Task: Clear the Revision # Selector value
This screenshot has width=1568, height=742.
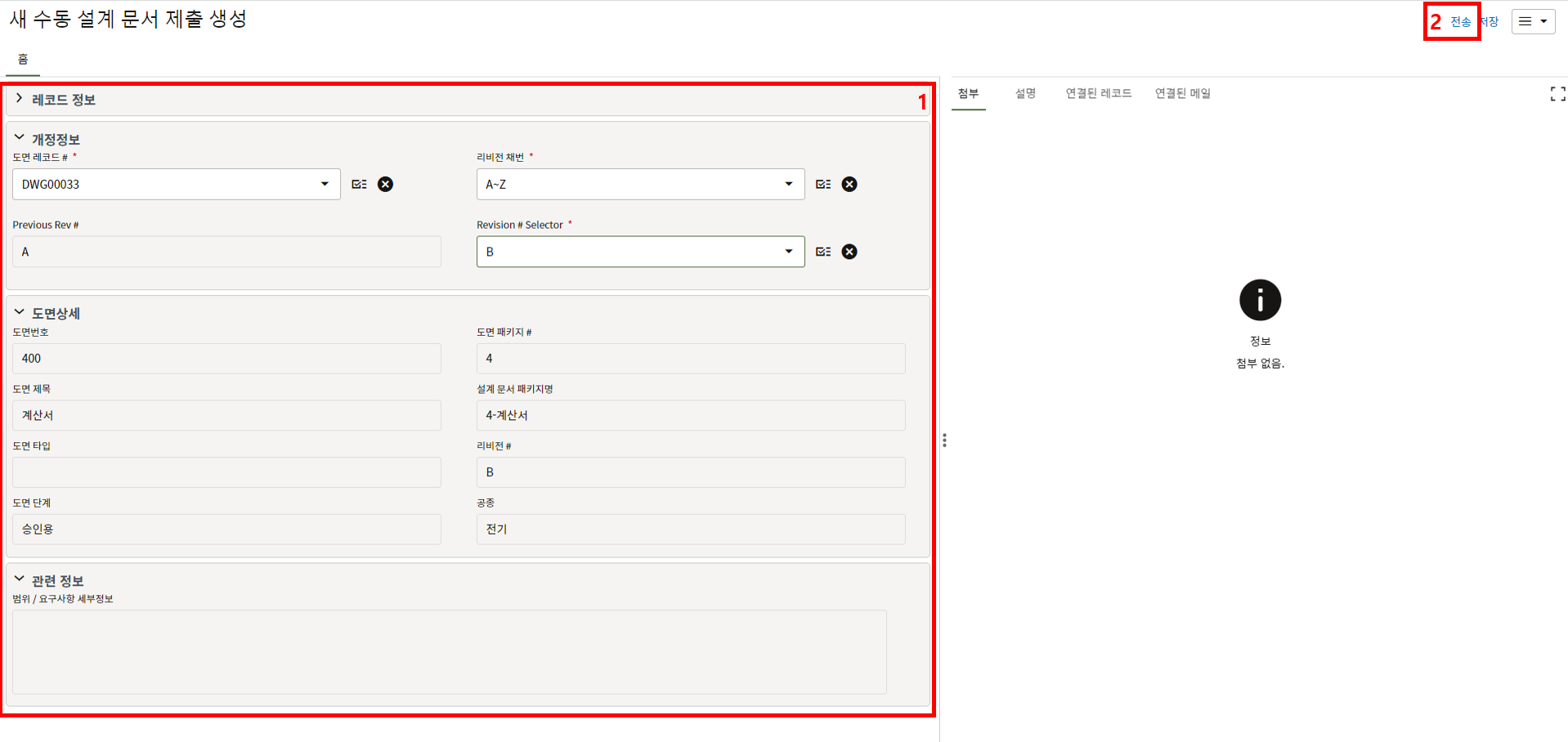Action: (849, 252)
